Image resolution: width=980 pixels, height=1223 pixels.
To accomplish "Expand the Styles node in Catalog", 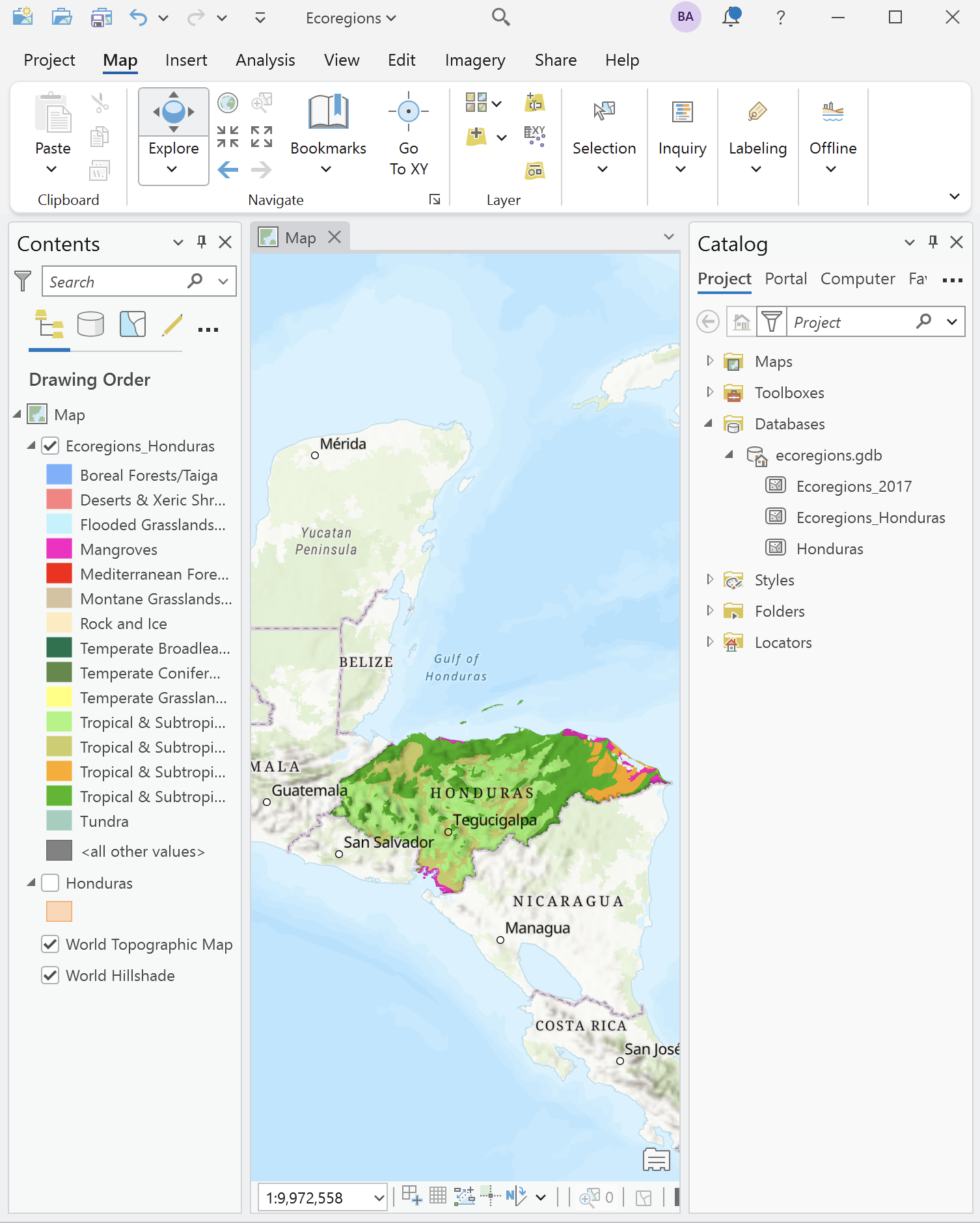I will click(710, 580).
